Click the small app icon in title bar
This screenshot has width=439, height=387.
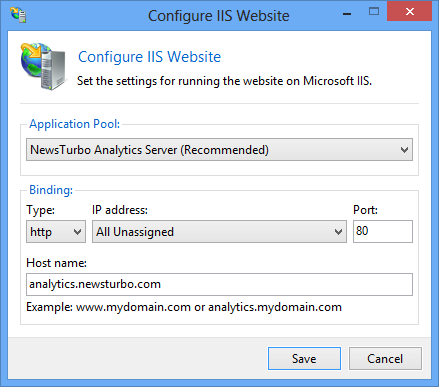(18, 15)
